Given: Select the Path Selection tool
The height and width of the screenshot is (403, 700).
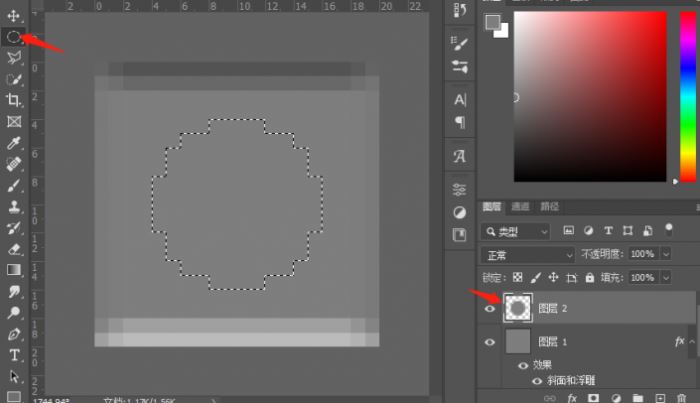Looking at the screenshot, I should click(x=14, y=376).
